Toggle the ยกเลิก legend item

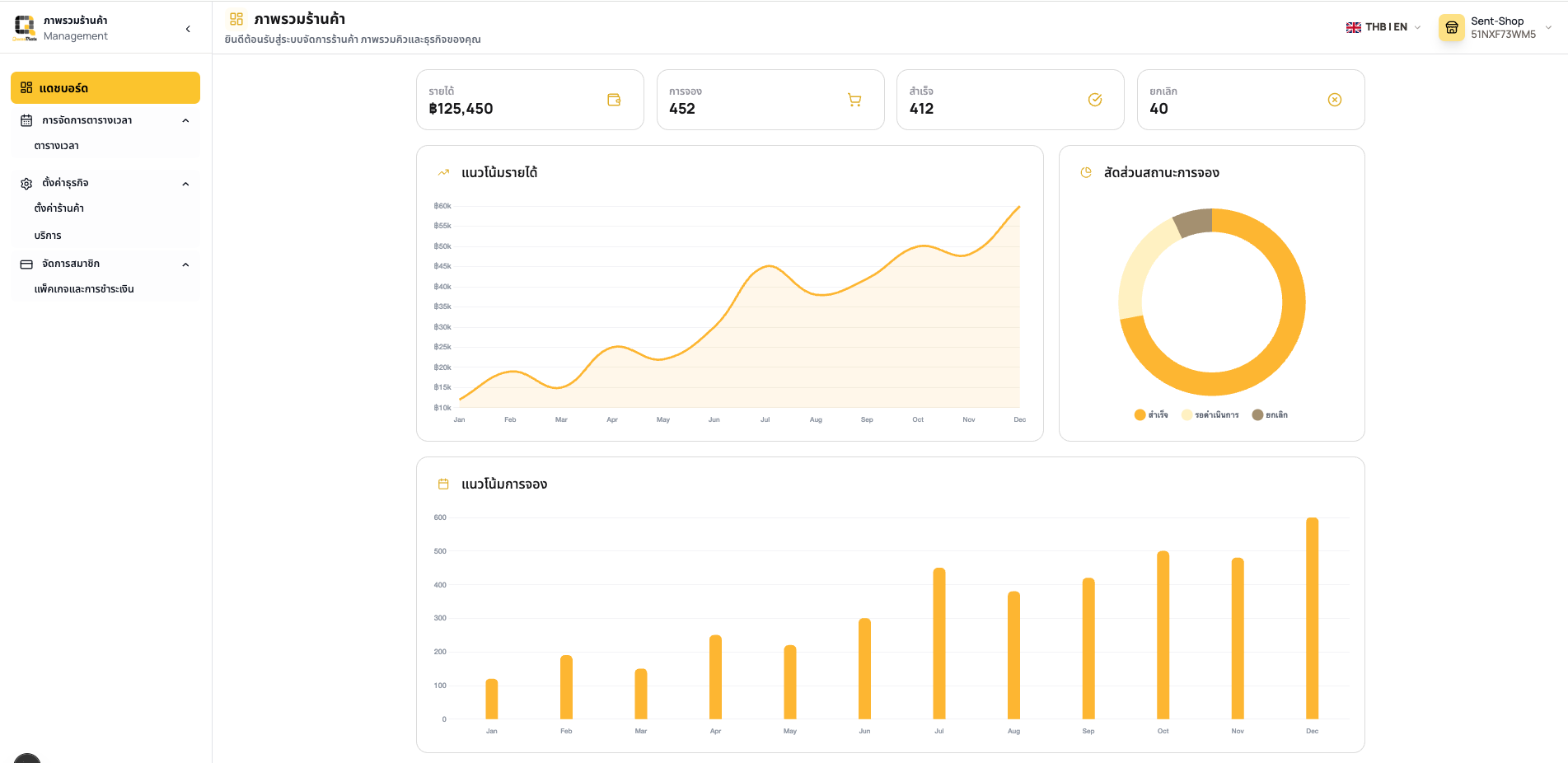1270,414
